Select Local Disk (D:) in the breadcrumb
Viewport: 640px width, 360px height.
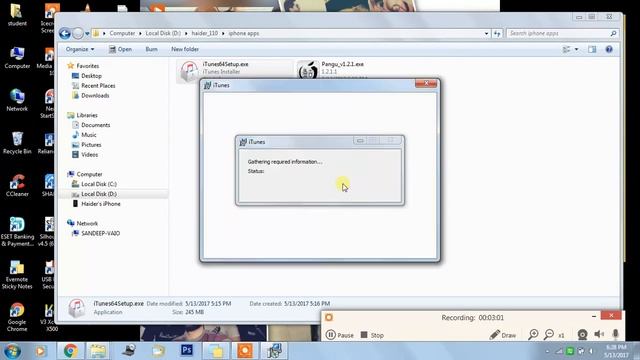(x=163, y=33)
